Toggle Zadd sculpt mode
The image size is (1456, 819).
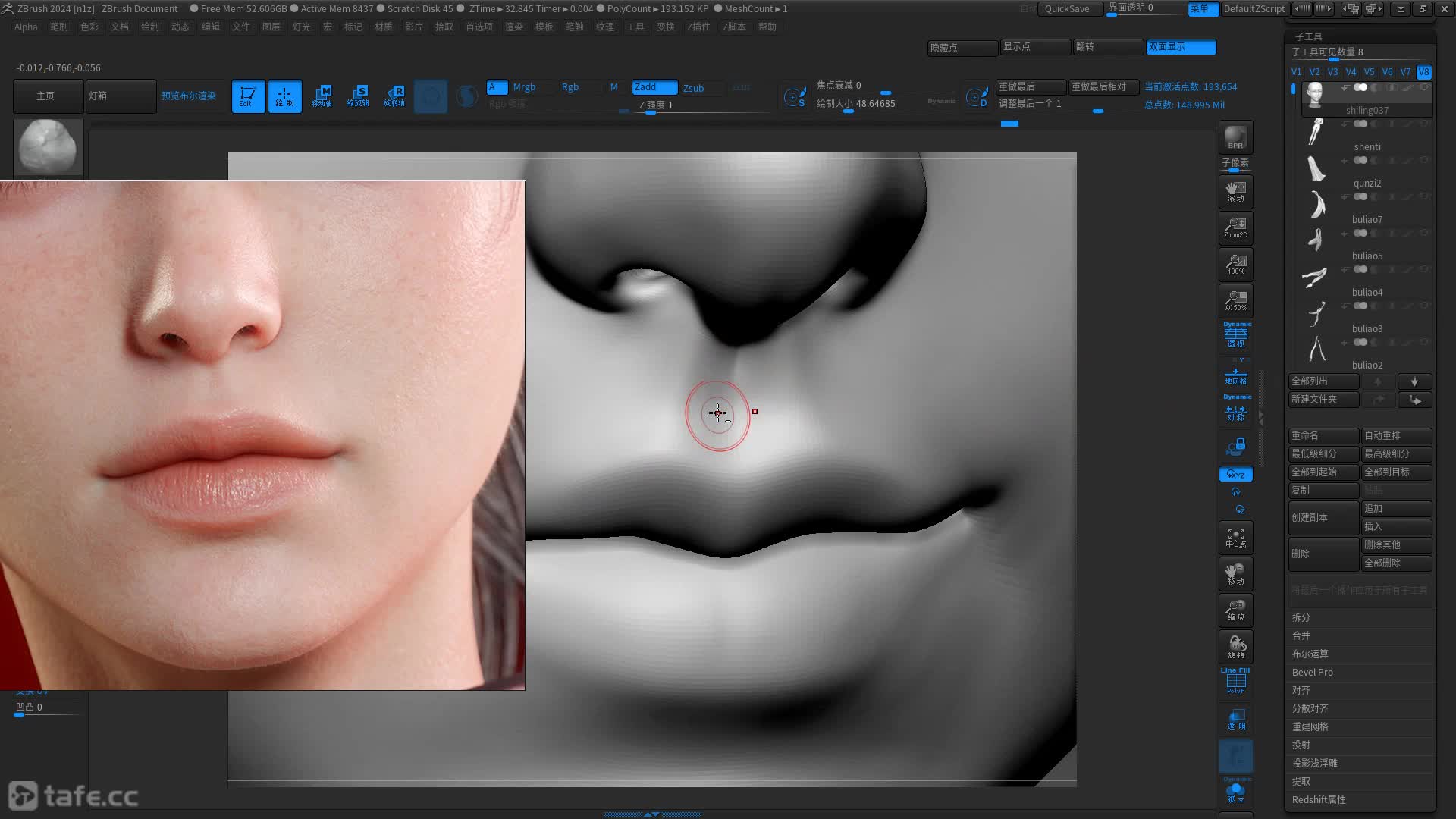coord(654,87)
